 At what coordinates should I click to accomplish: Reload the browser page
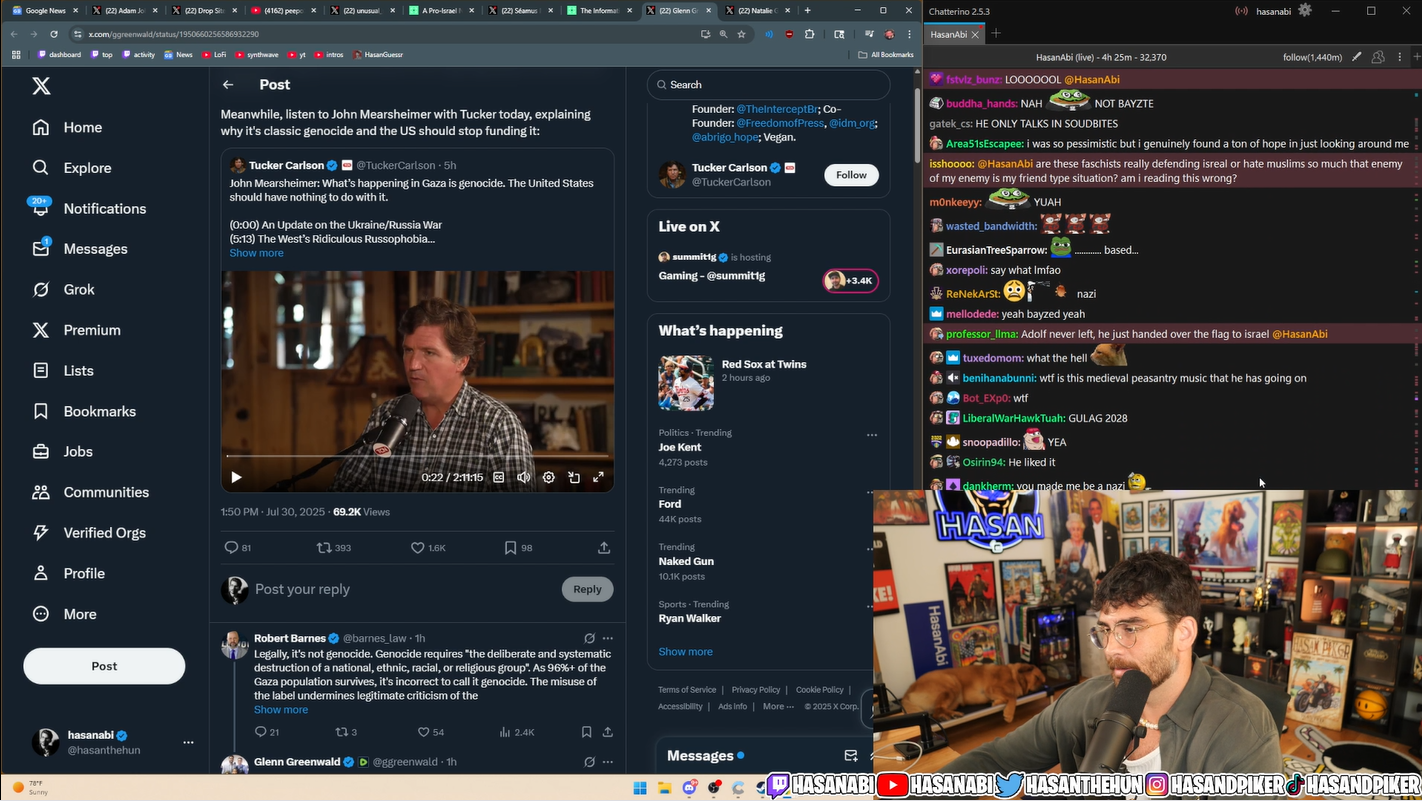point(54,34)
